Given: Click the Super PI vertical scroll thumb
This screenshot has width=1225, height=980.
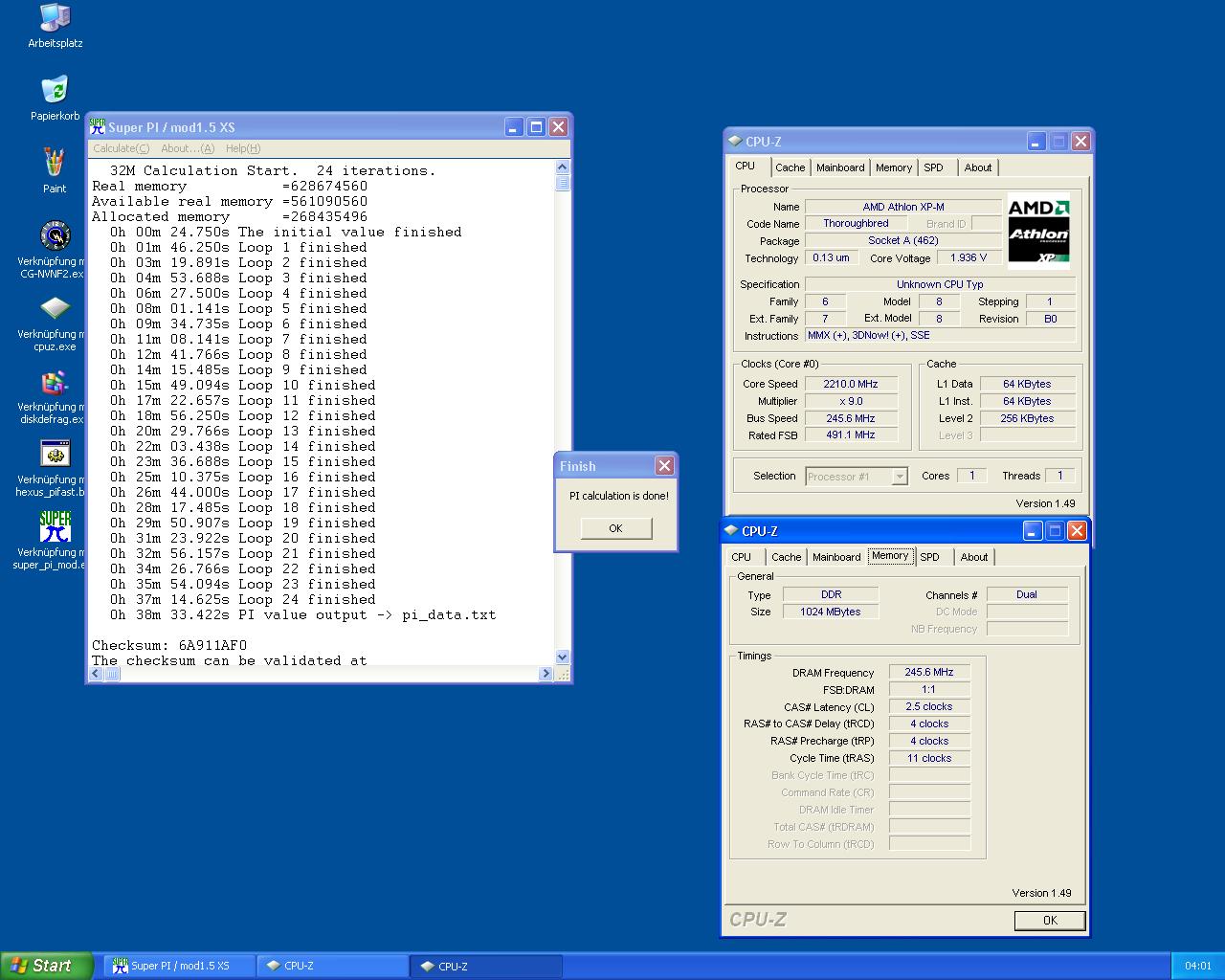Looking at the screenshot, I should [563, 183].
